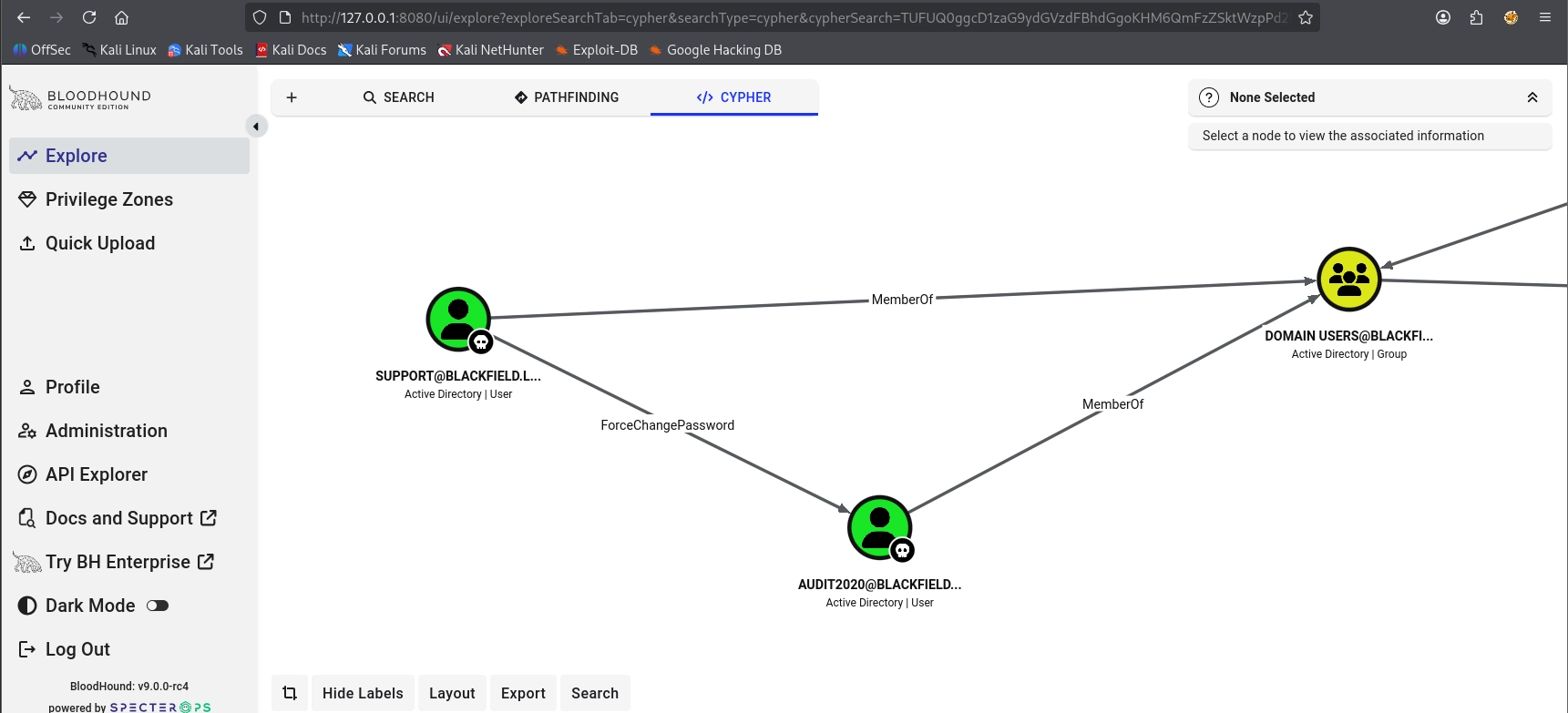Open the Google Hacking DB bookmark

pos(715,50)
